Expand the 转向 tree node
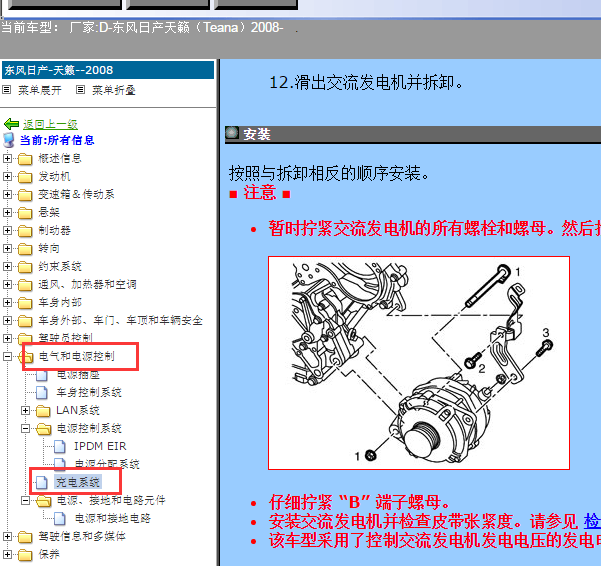The height and width of the screenshot is (566, 601). tap(7, 248)
